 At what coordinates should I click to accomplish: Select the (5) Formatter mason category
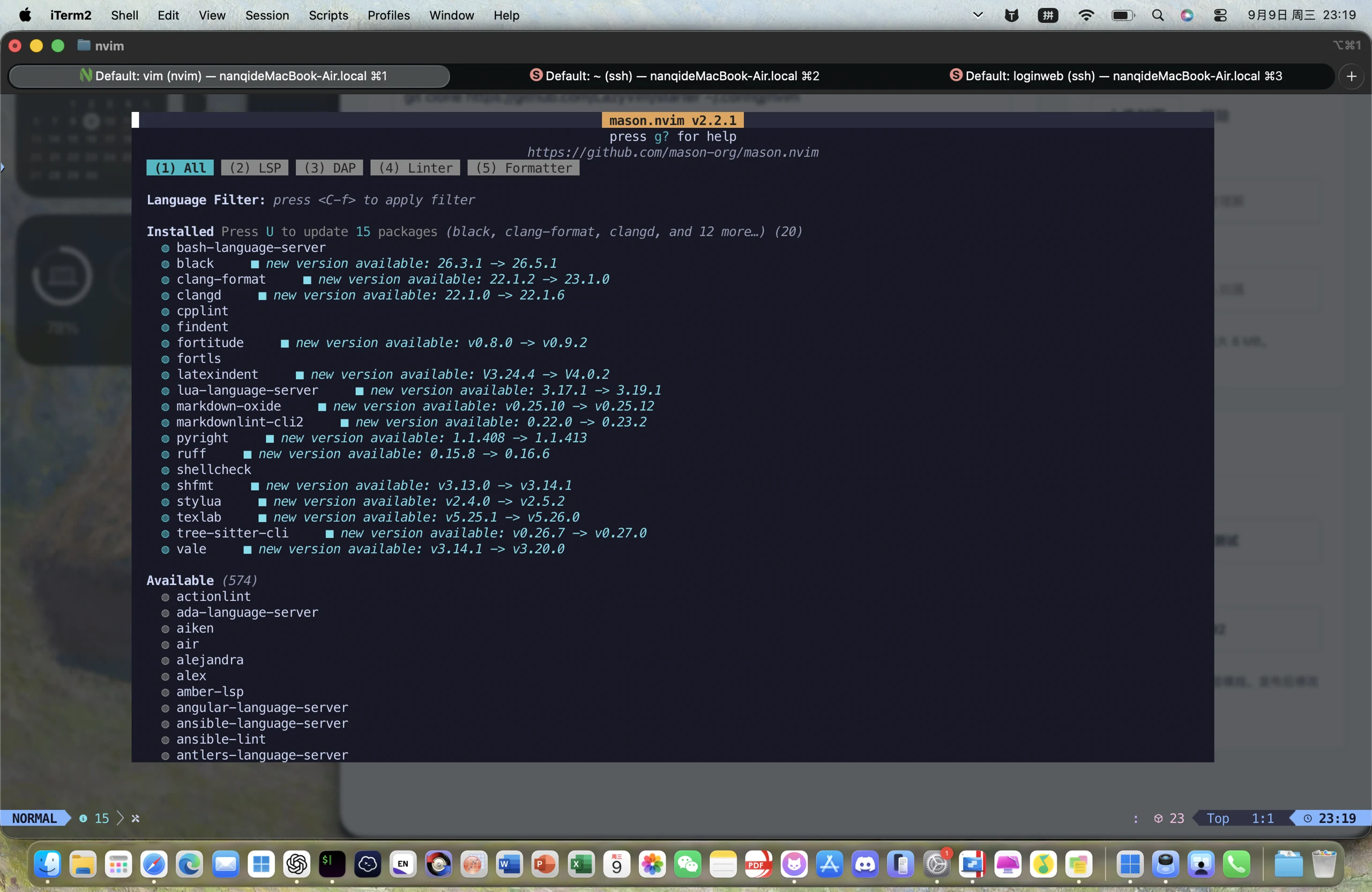(x=524, y=168)
